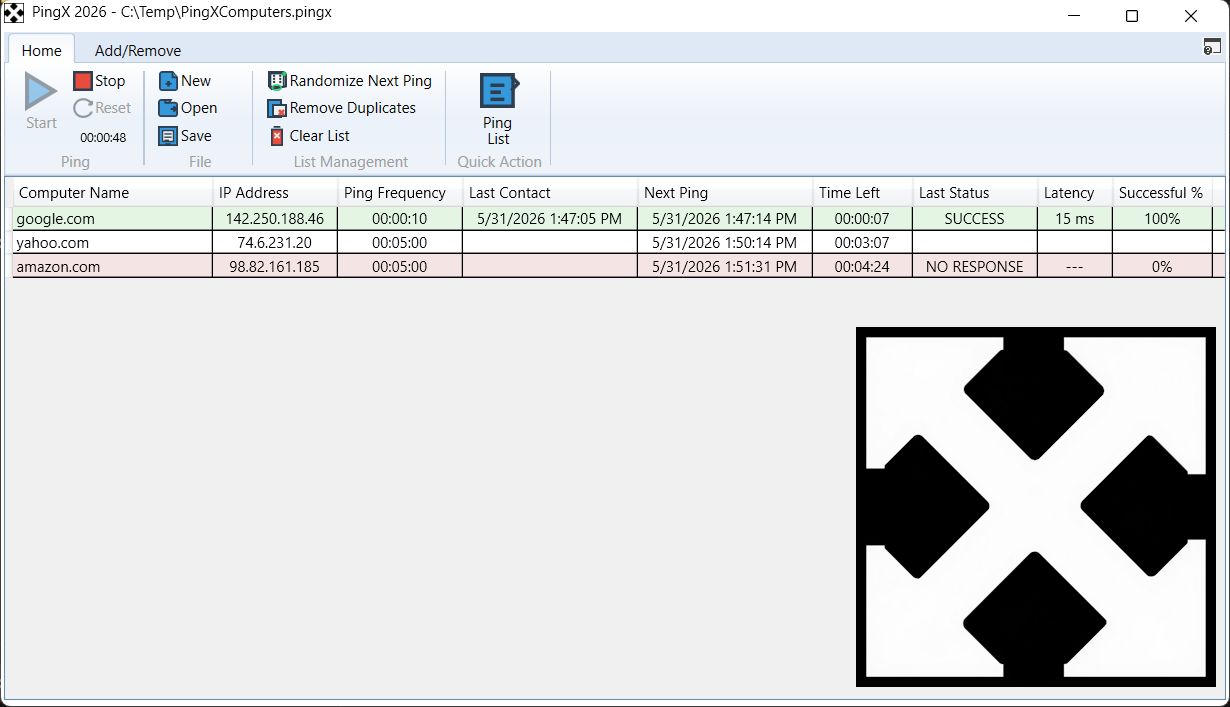Select the yahoo.com row
1230x707 pixels.
pos(618,242)
